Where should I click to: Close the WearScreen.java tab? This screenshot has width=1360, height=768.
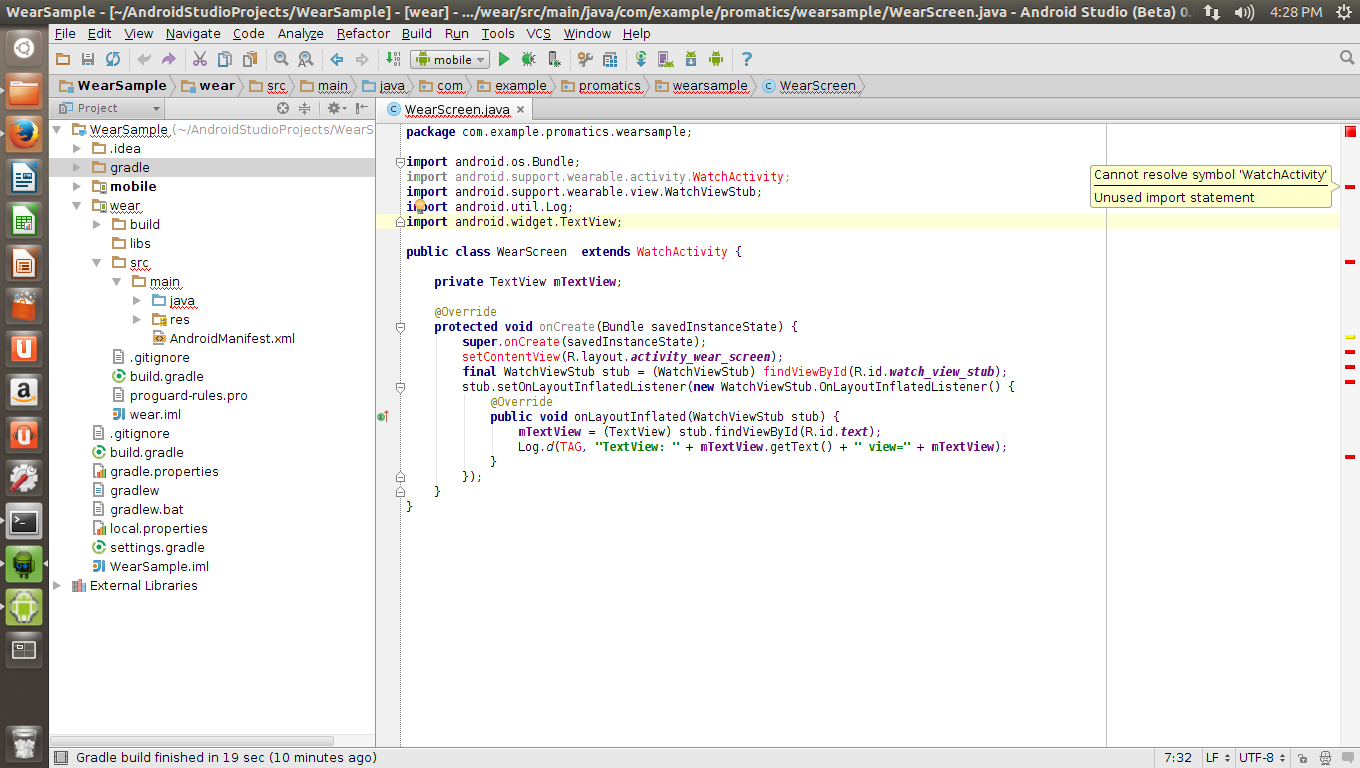[x=521, y=110]
